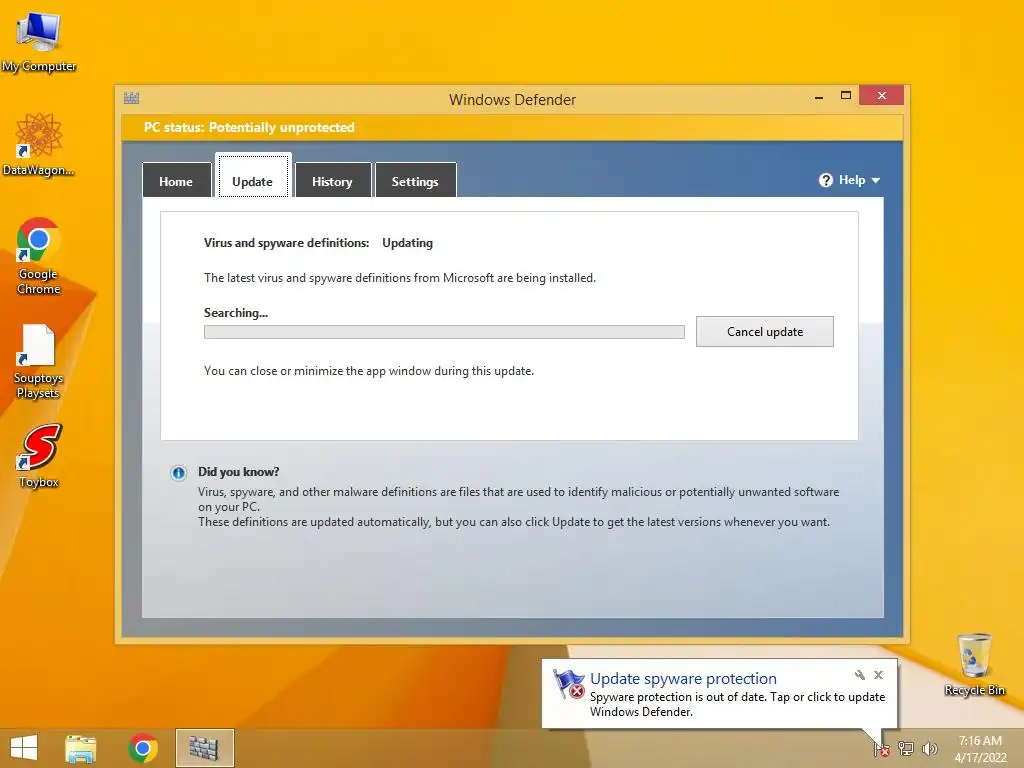Click the network tray icon
The image size is (1024, 768).
click(x=906, y=748)
